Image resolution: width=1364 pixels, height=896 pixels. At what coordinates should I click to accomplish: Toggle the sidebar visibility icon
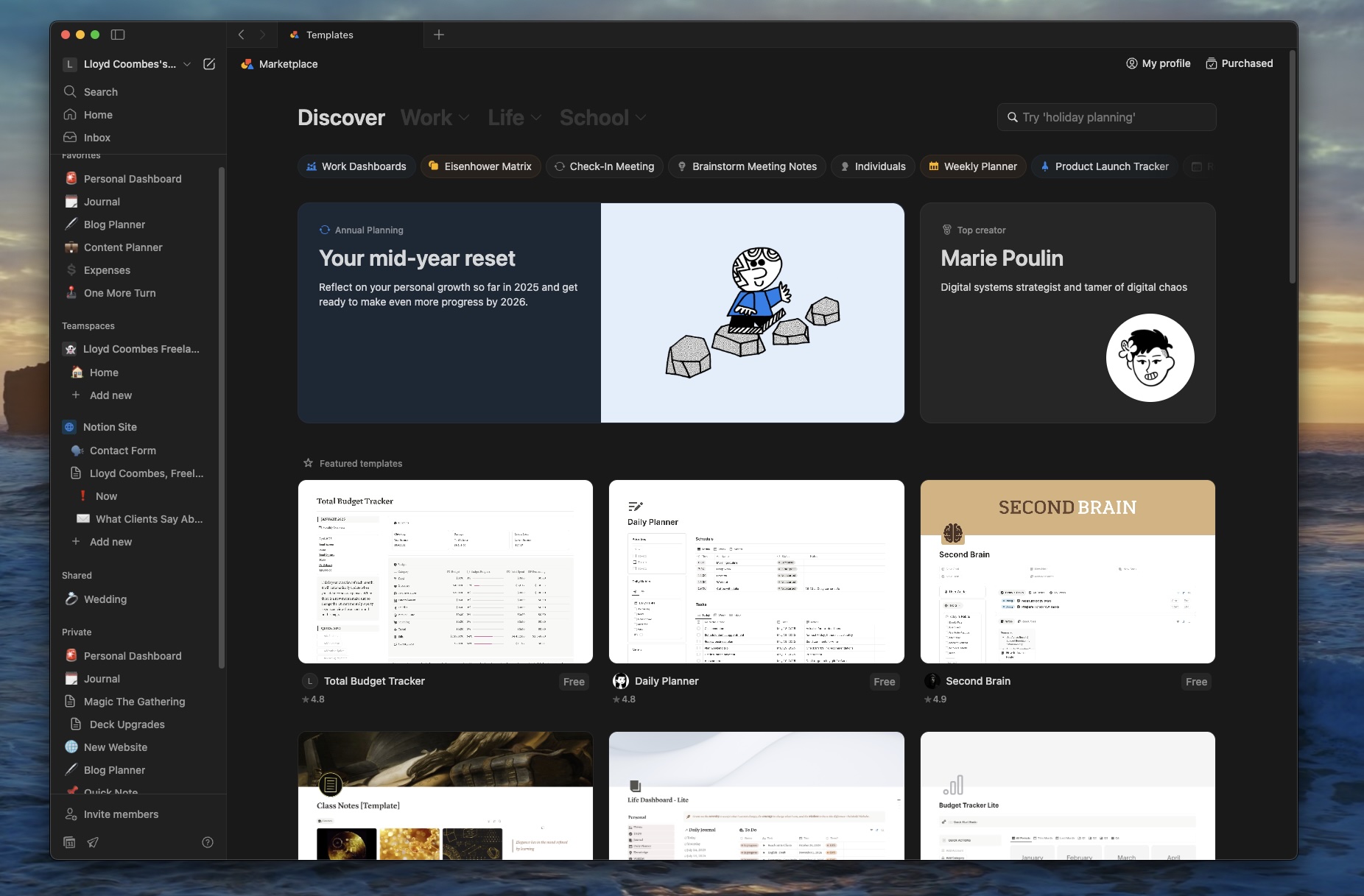click(x=118, y=35)
